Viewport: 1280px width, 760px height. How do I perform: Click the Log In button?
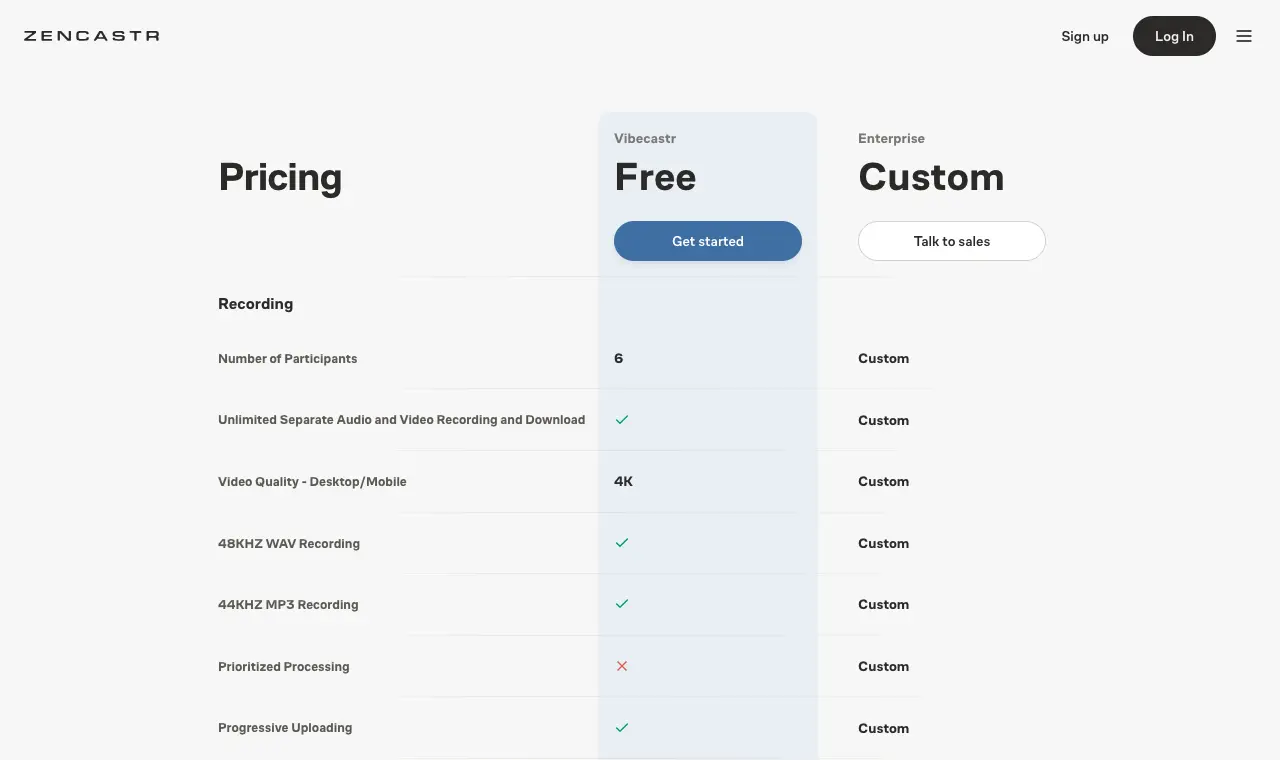click(1174, 36)
